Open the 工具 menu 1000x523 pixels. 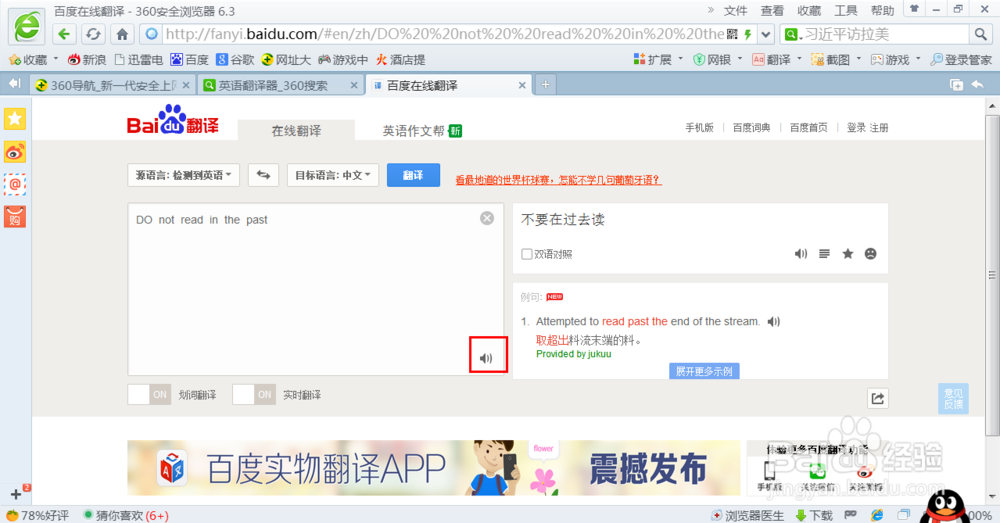pyautogui.click(x=846, y=11)
